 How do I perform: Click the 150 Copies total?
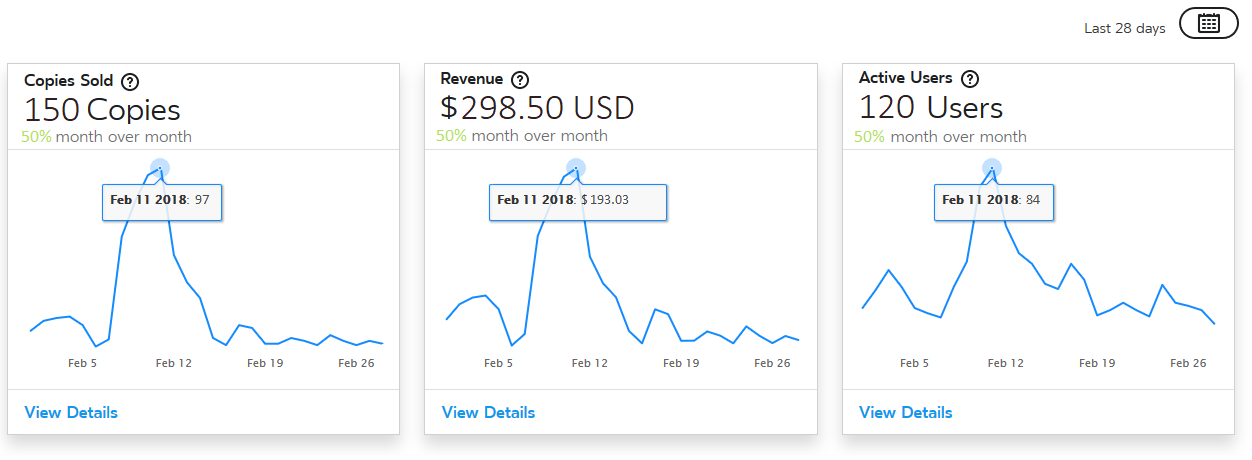(x=102, y=109)
